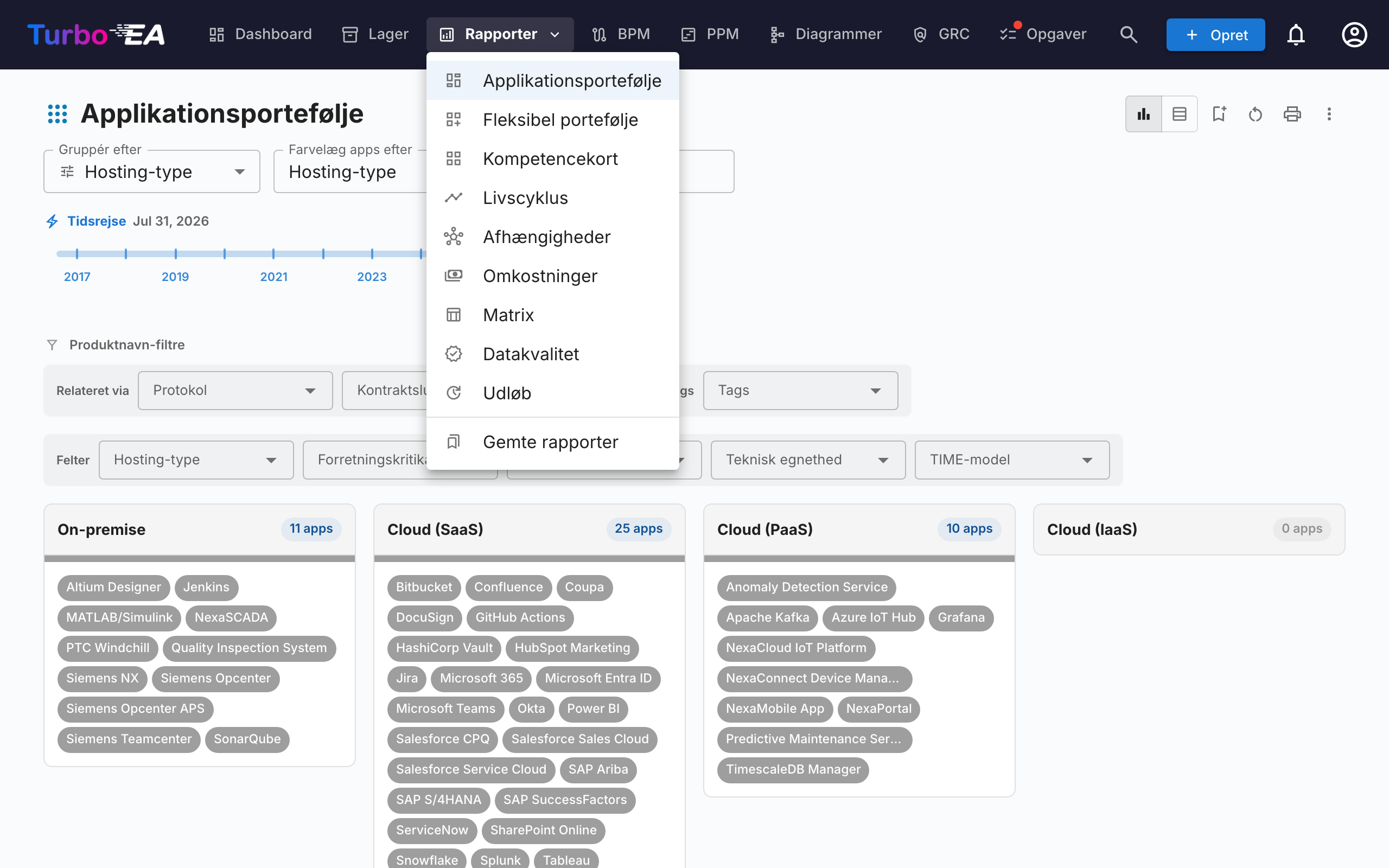Go to the GRC section
This screenshot has width=1389, height=868.
941,34
